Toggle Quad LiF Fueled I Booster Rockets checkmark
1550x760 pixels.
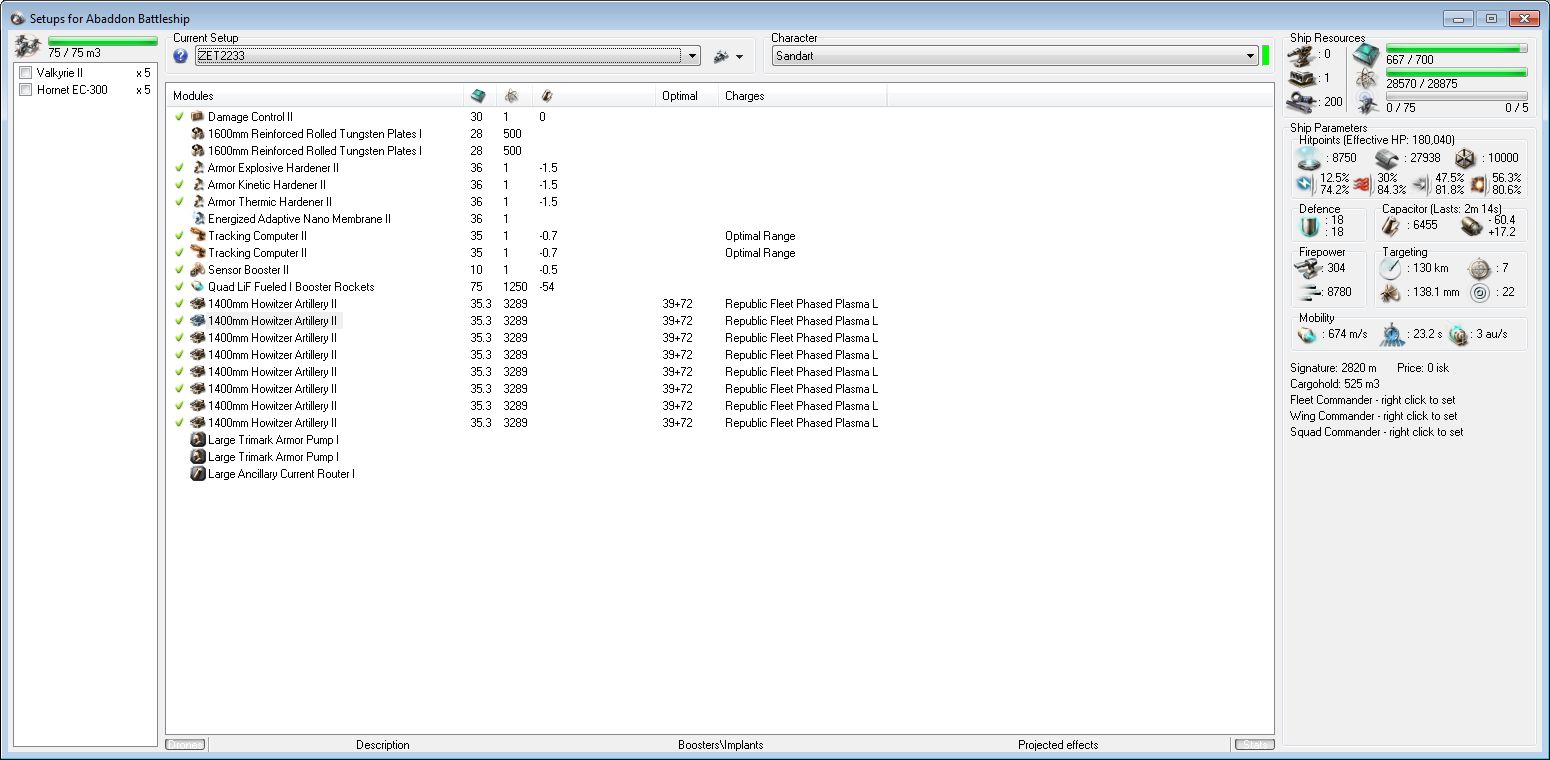(179, 287)
